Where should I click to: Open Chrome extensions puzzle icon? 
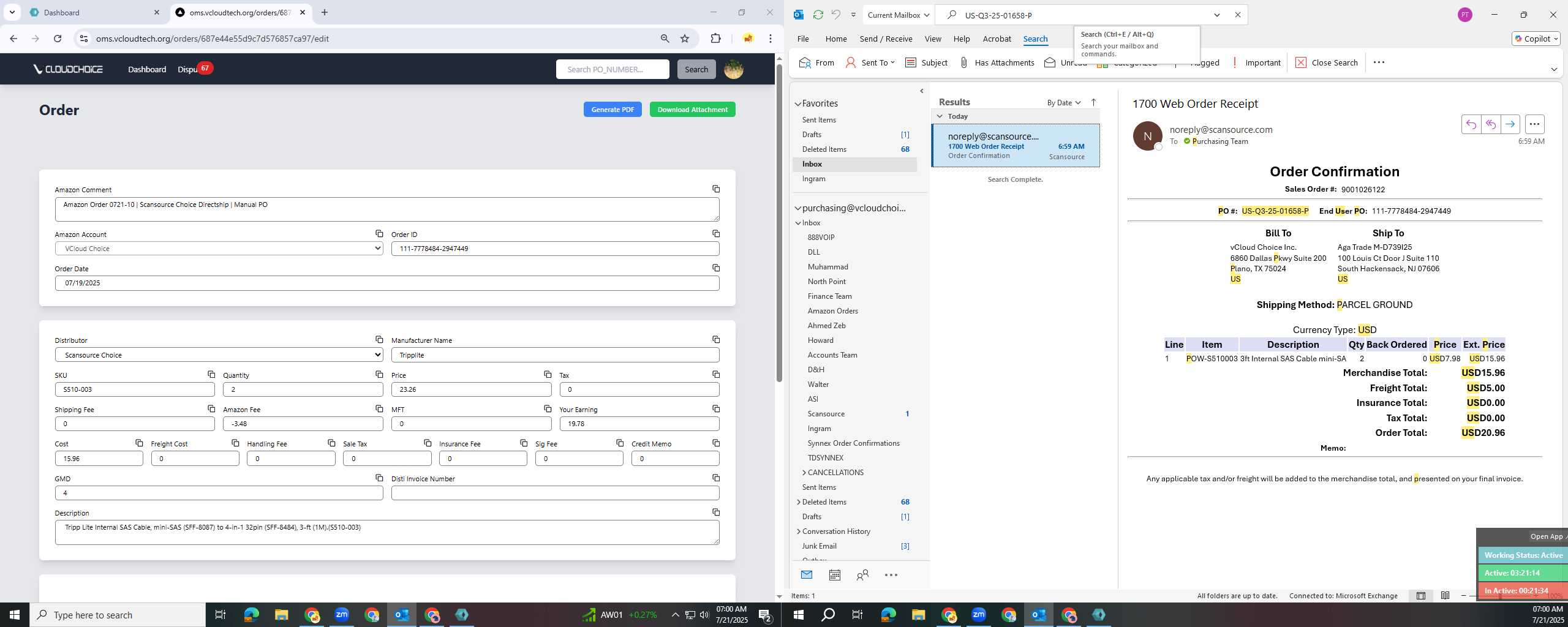[x=715, y=39]
